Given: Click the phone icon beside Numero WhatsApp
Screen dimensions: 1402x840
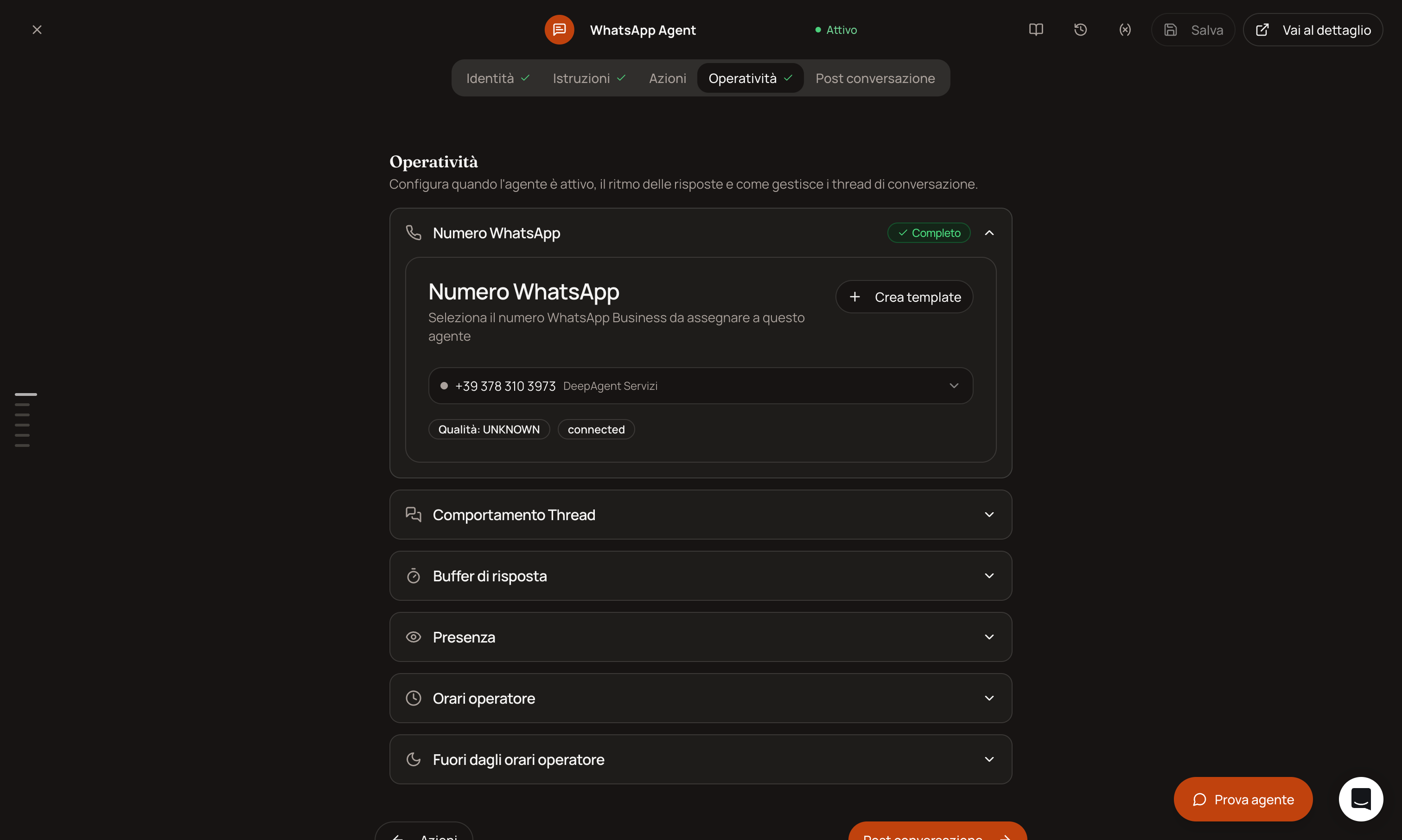Looking at the screenshot, I should (414, 233).
